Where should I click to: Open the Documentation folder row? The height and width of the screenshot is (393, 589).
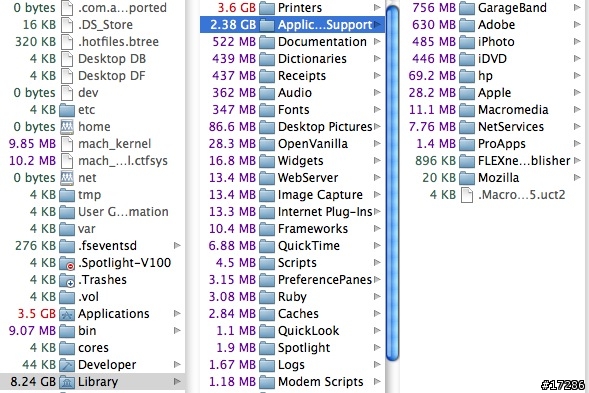coord(292,42)
